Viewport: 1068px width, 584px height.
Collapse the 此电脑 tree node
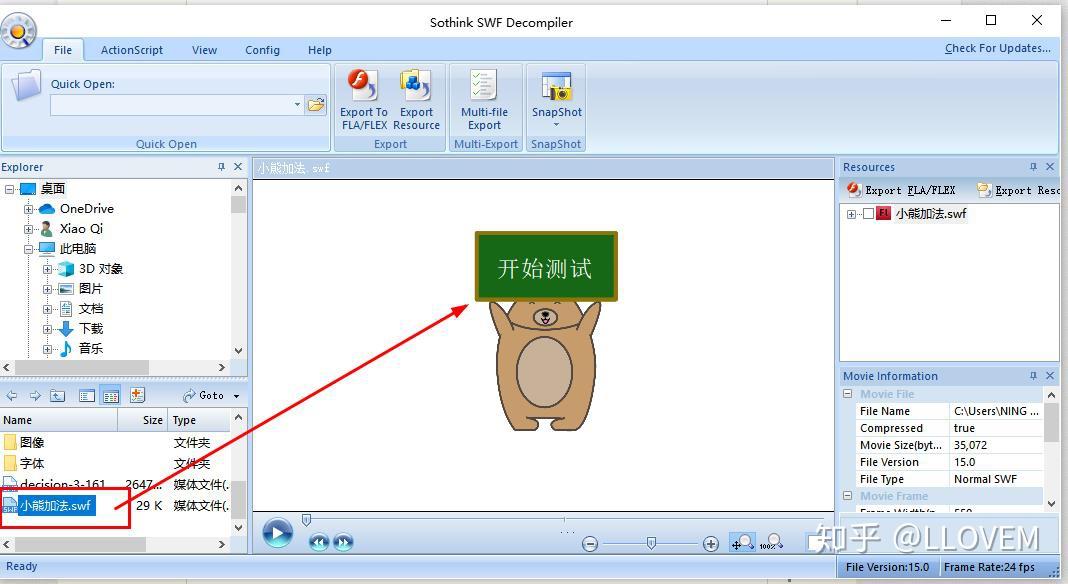coord(29,249)
